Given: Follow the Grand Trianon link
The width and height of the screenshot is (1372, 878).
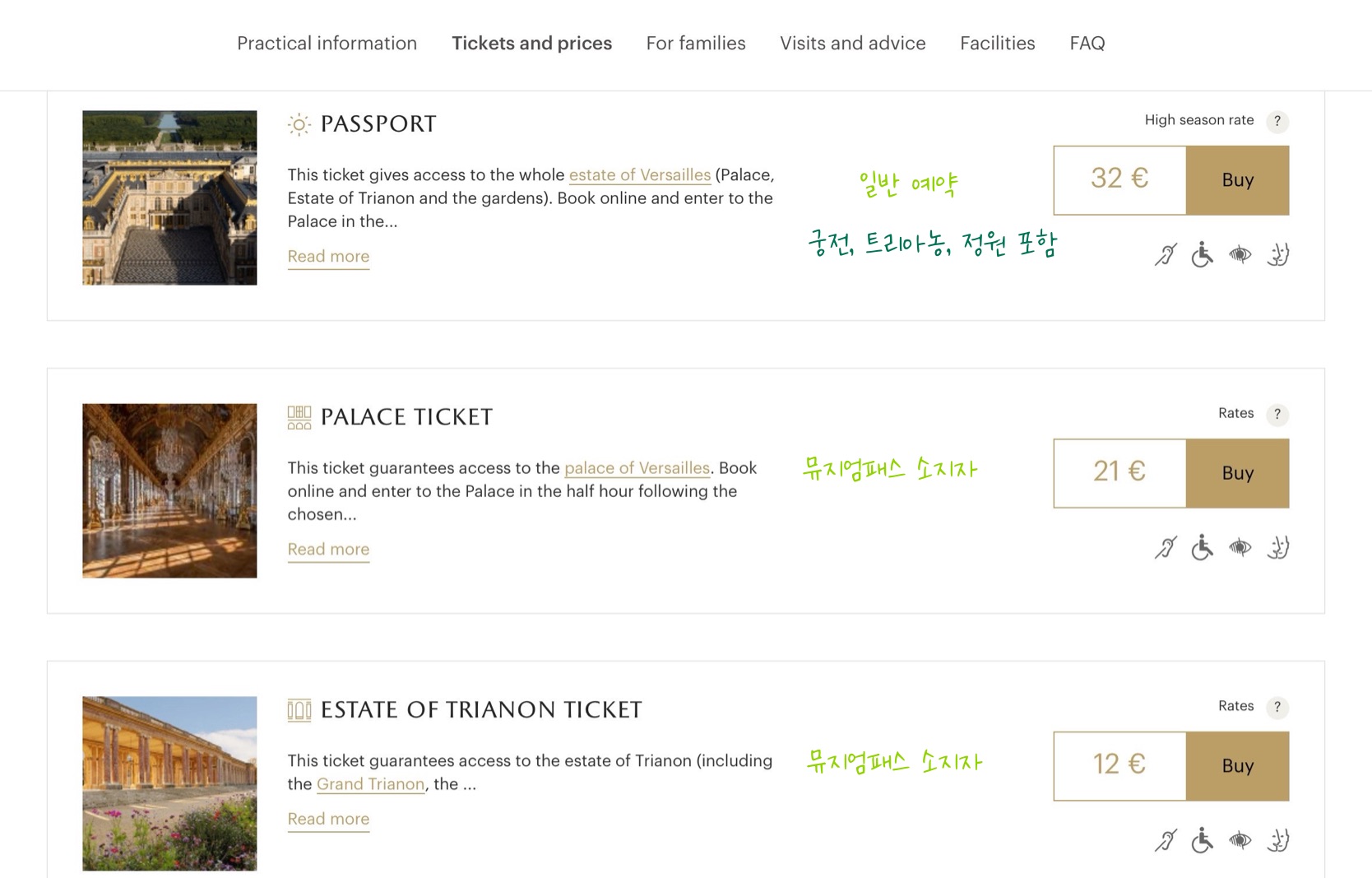Looking at the screenshot, I should (x=370, y=784).
